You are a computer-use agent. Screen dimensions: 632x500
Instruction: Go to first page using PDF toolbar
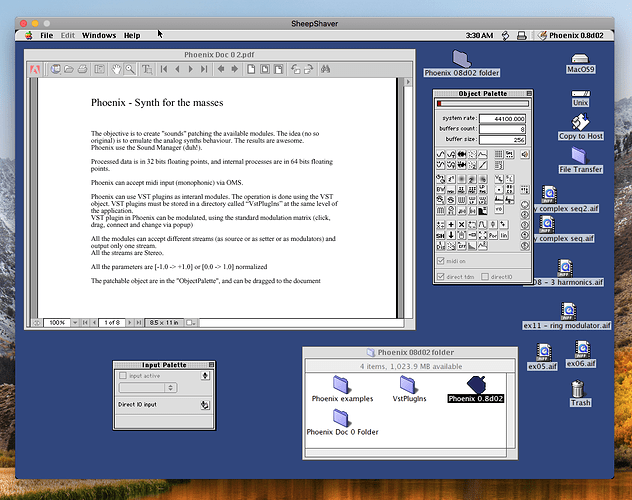164,69
